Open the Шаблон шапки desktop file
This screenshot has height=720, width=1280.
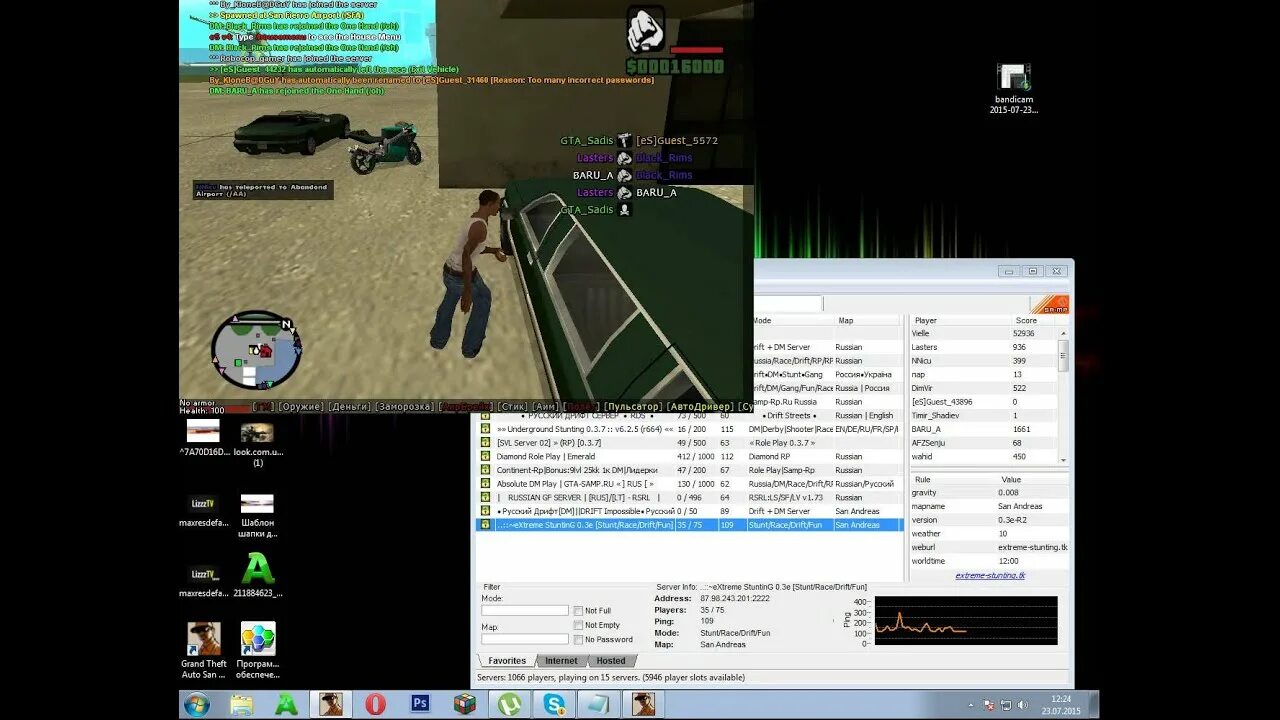coord(257,515)
